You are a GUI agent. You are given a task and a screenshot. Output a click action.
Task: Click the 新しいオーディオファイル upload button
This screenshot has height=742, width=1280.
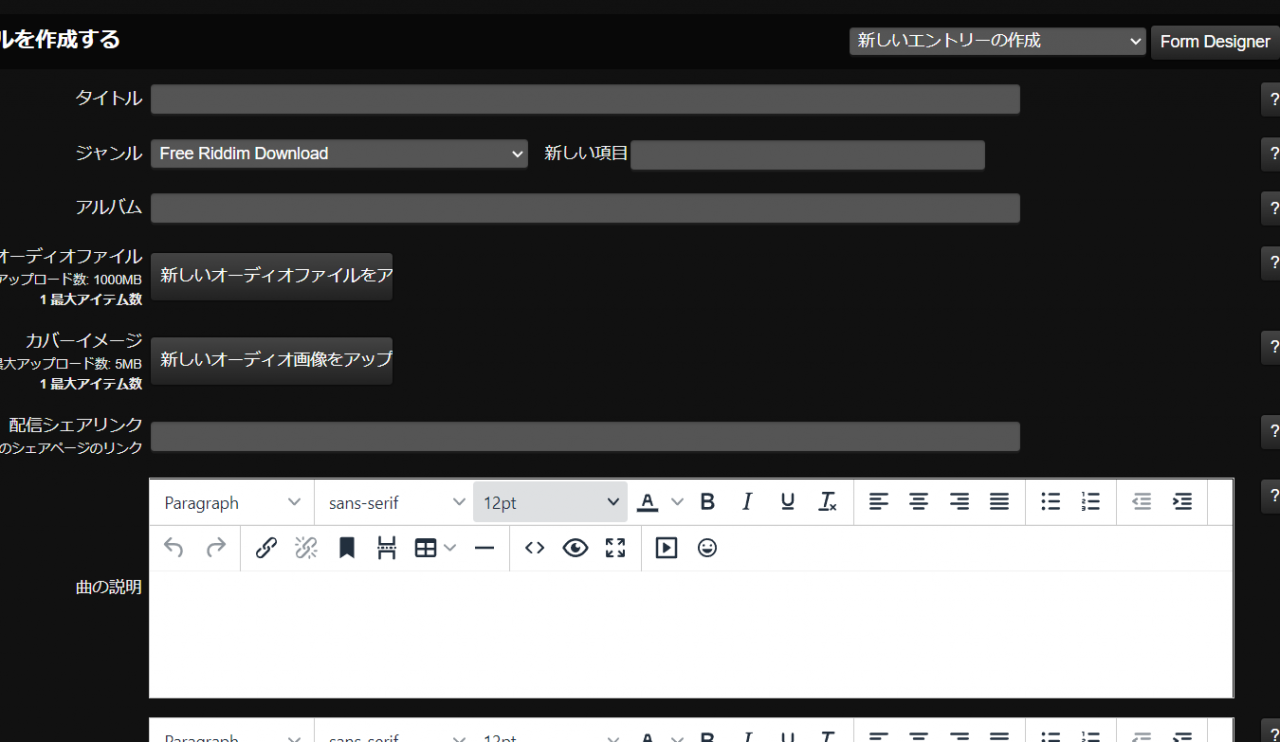(271, 276)
